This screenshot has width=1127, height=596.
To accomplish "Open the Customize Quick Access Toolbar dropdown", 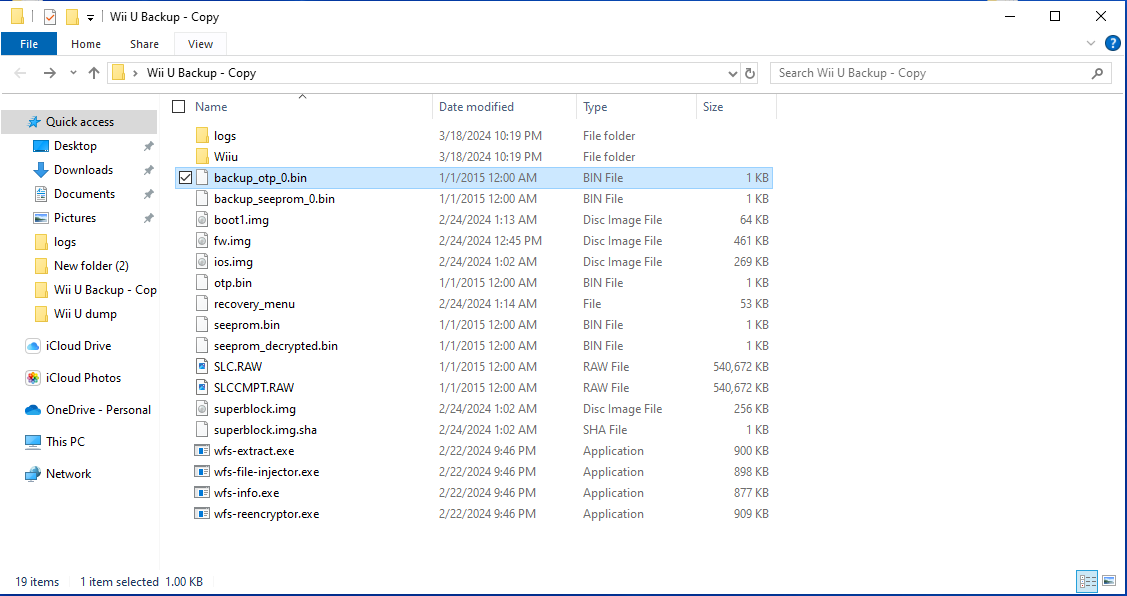I will tap(90, 17).
